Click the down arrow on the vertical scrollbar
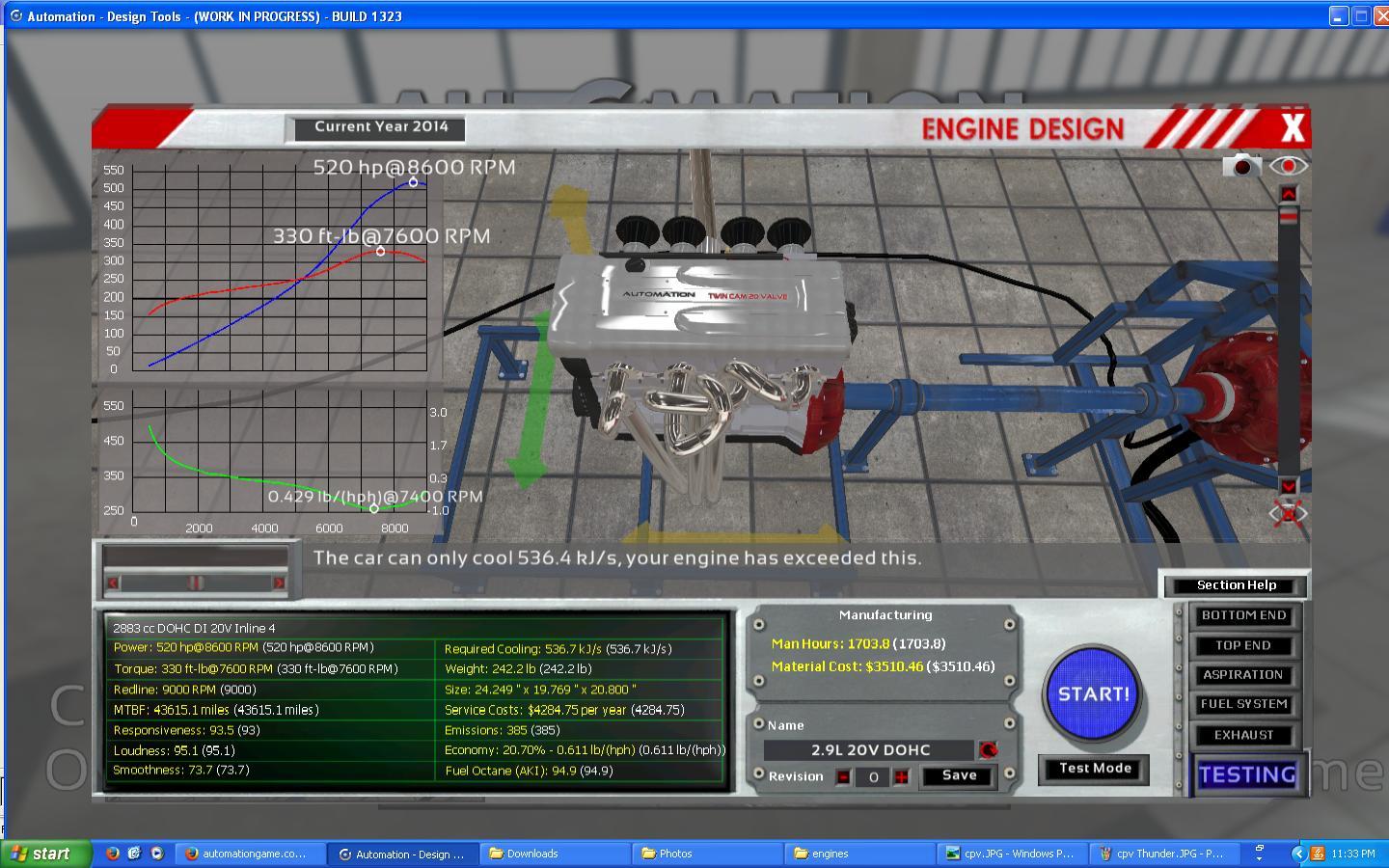 (1288, 485)
